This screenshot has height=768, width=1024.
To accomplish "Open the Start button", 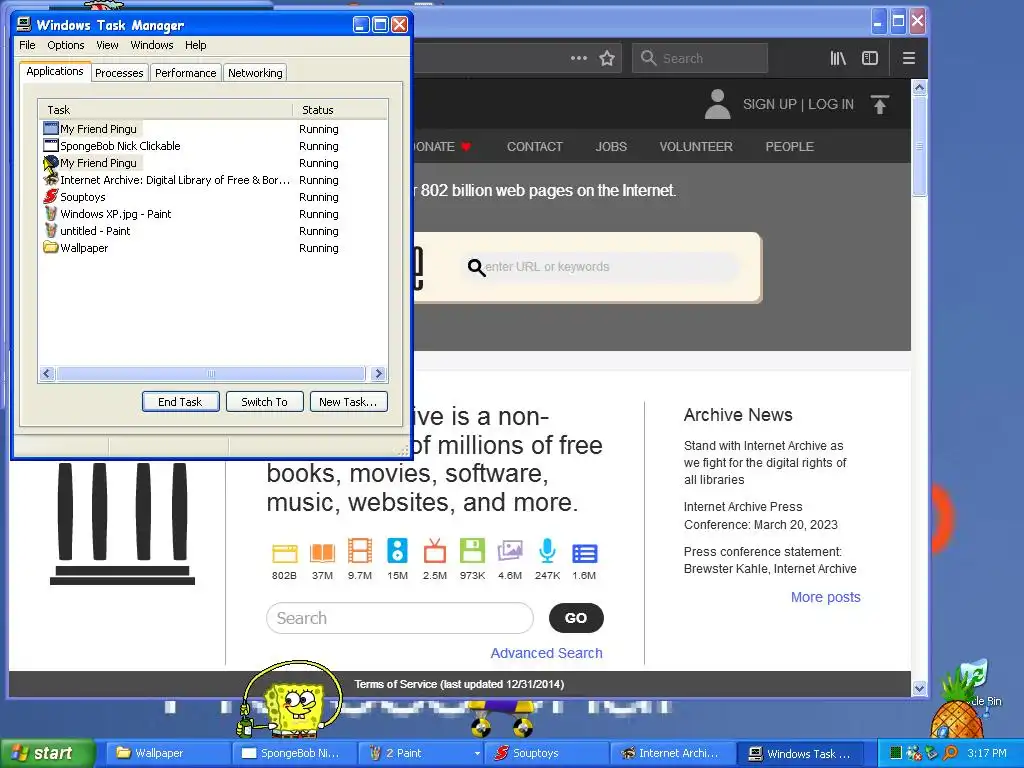I will [48, 753].
